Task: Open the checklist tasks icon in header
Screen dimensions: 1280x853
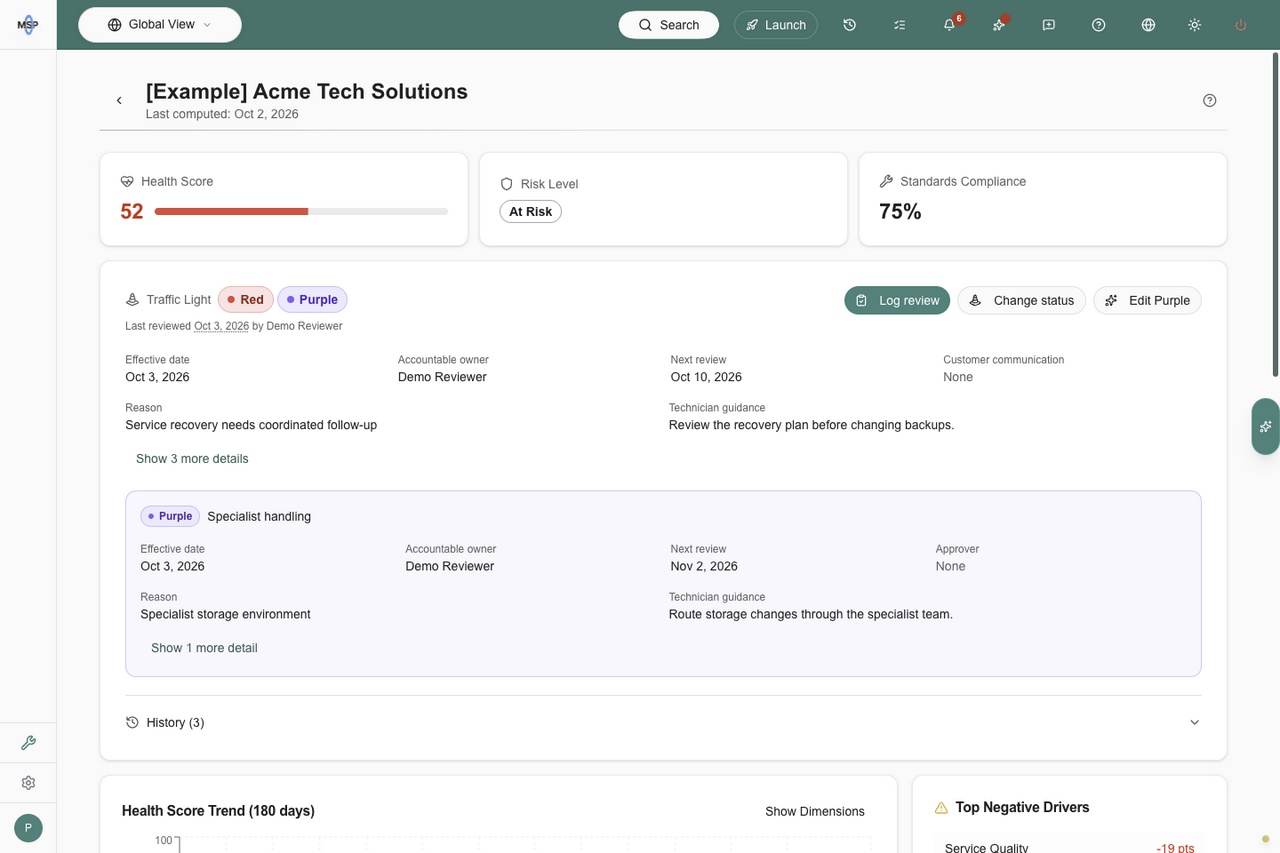Action: pos(899,25)
